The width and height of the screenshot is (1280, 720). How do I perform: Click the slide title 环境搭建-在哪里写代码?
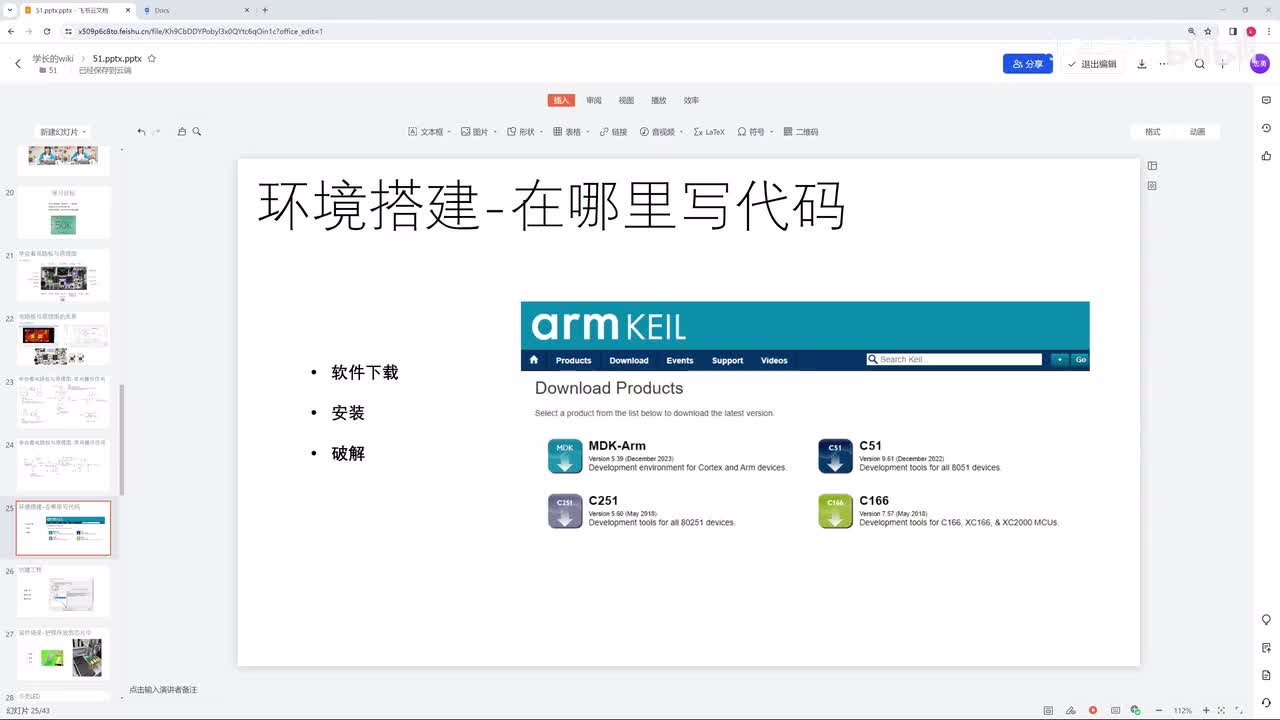[x=552, y=206]
